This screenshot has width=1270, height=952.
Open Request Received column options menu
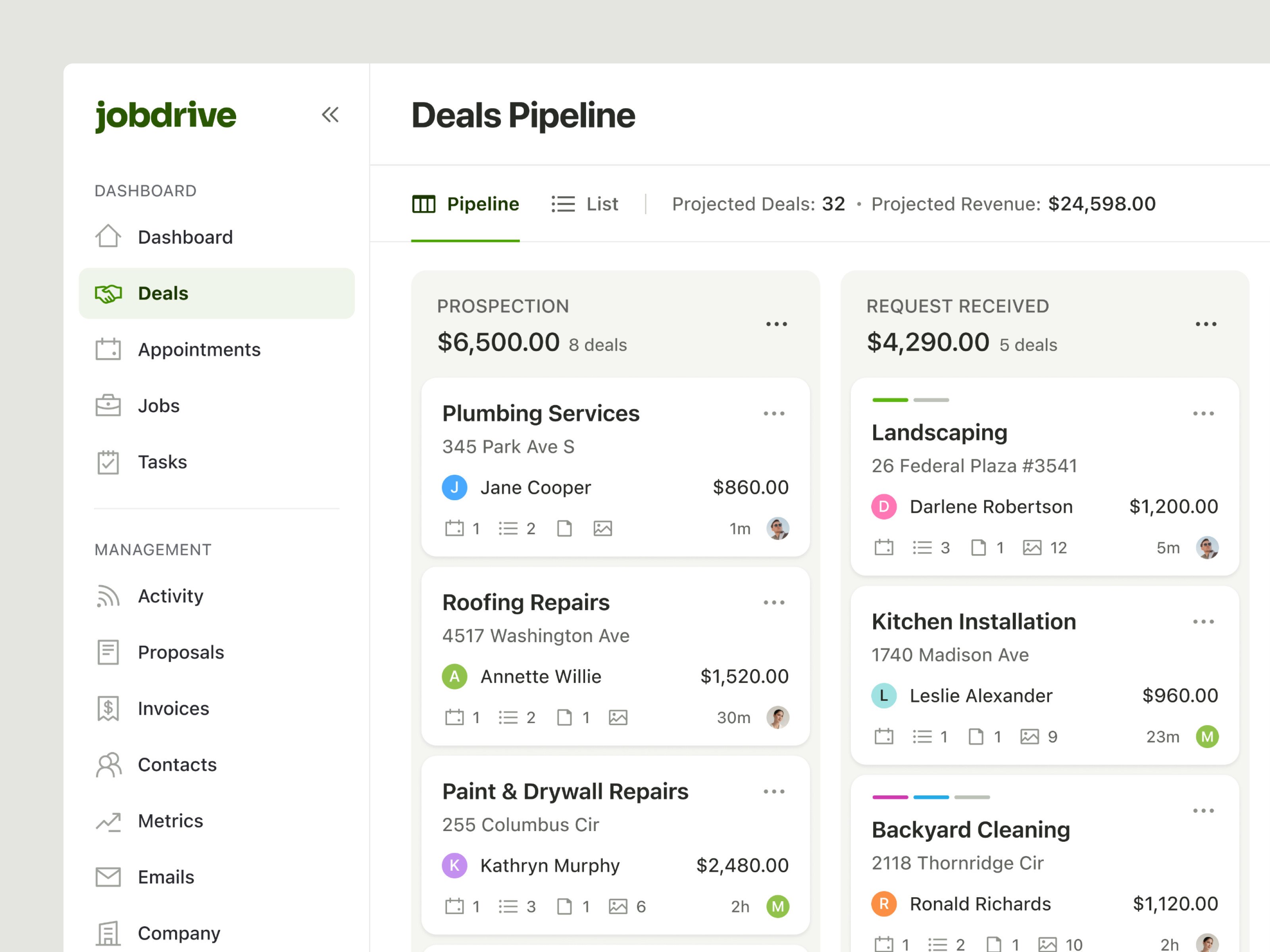(x=1206, y=324)
